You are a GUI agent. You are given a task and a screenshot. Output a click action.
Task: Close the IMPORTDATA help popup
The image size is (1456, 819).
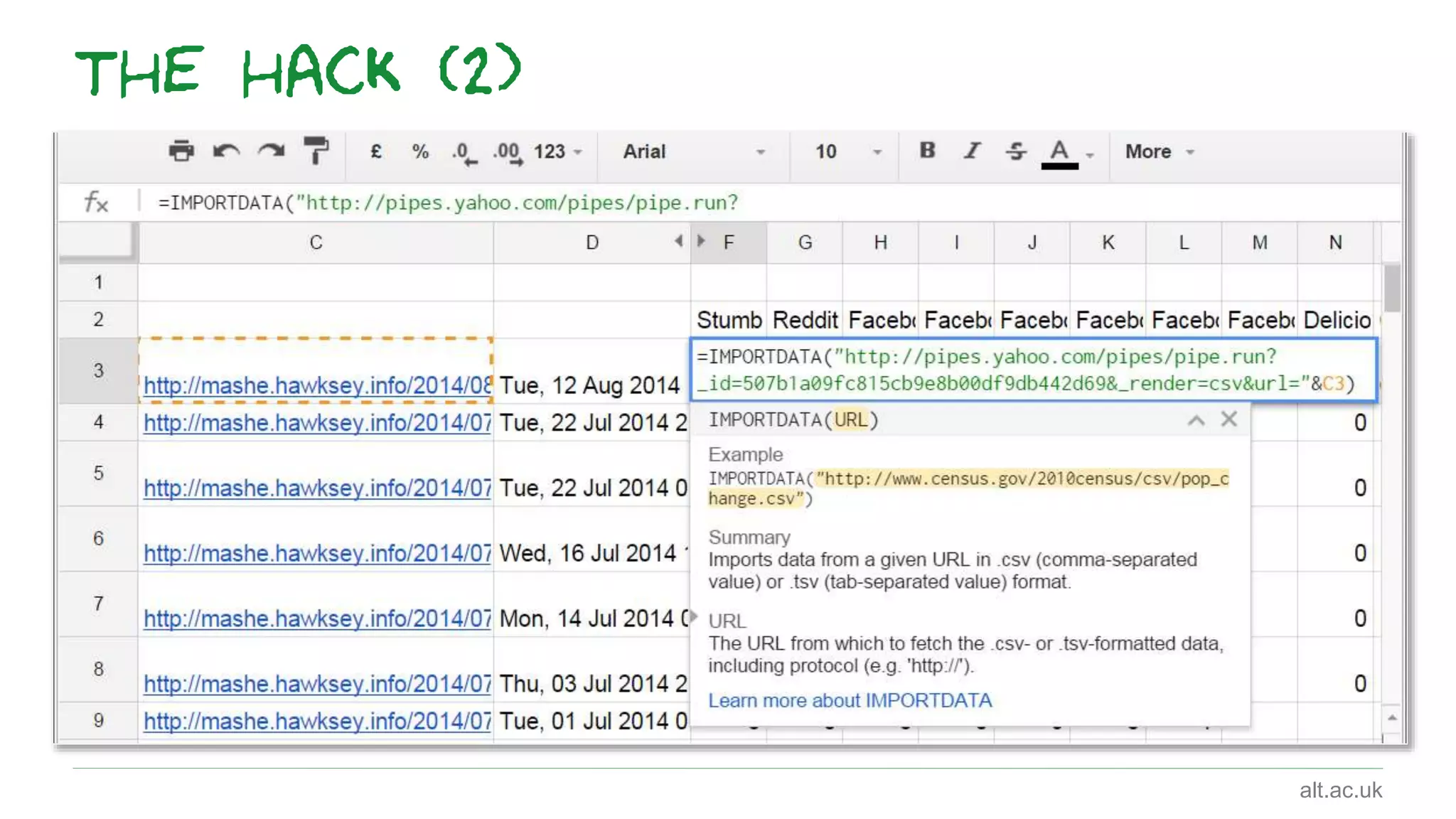[1229, 419]
